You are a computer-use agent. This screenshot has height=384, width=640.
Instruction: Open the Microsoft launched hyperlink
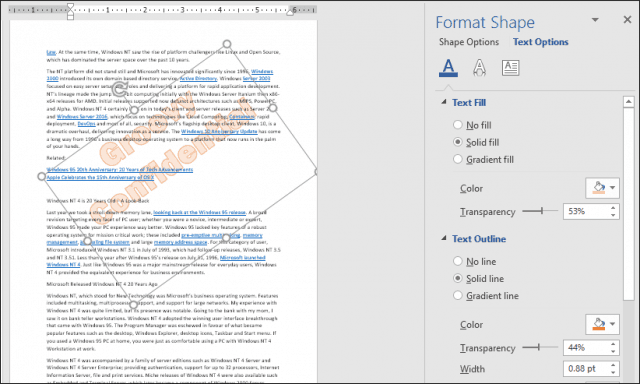242,257
